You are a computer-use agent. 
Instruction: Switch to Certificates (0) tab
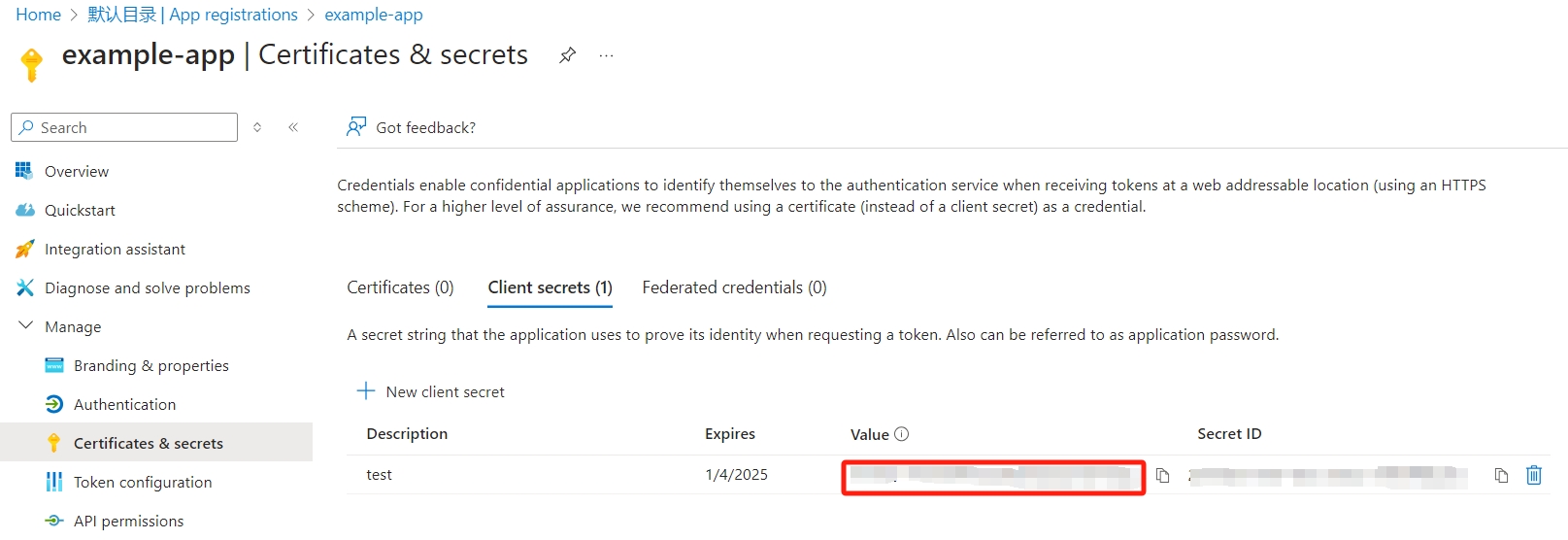coord(400,287)
